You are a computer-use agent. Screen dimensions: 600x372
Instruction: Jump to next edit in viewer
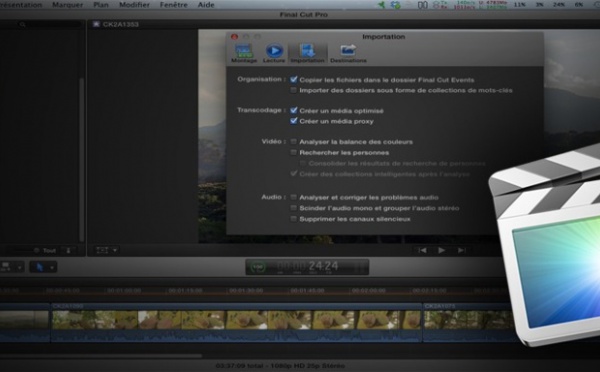[461, 250]
